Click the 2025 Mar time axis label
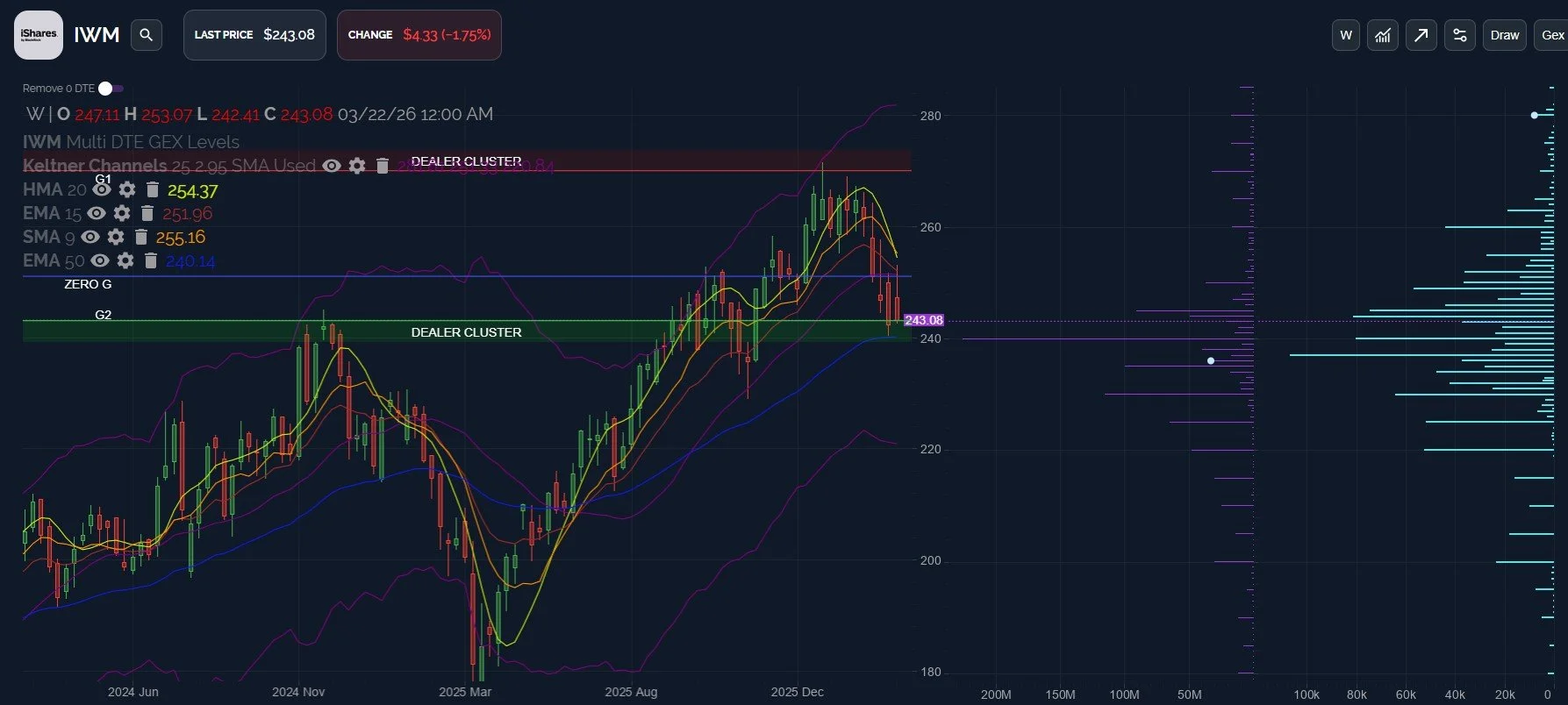The width and height of the screenshot is (1568, 705). 465,692
